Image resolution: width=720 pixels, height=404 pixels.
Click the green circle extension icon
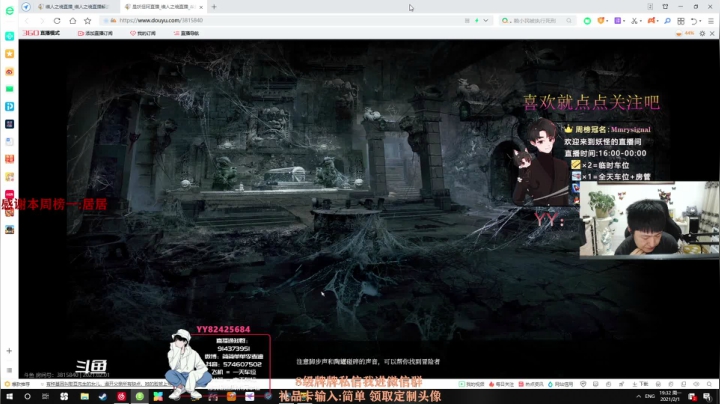click(587, 21)
